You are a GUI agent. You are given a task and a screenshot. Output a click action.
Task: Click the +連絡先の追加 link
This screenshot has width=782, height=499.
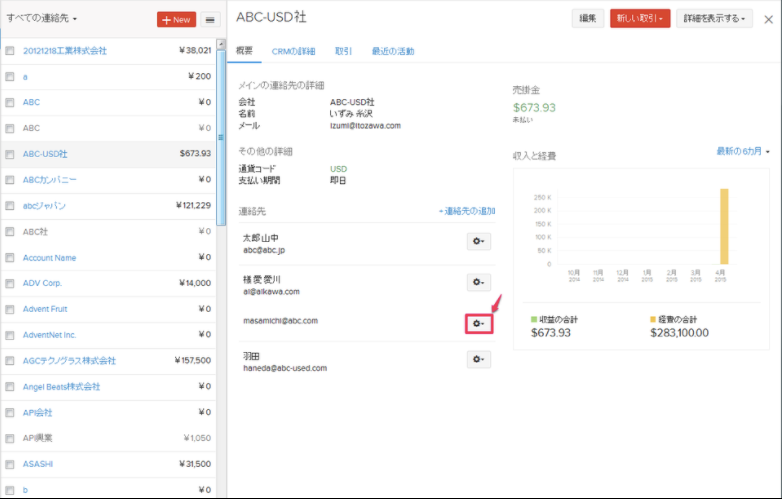467,212
